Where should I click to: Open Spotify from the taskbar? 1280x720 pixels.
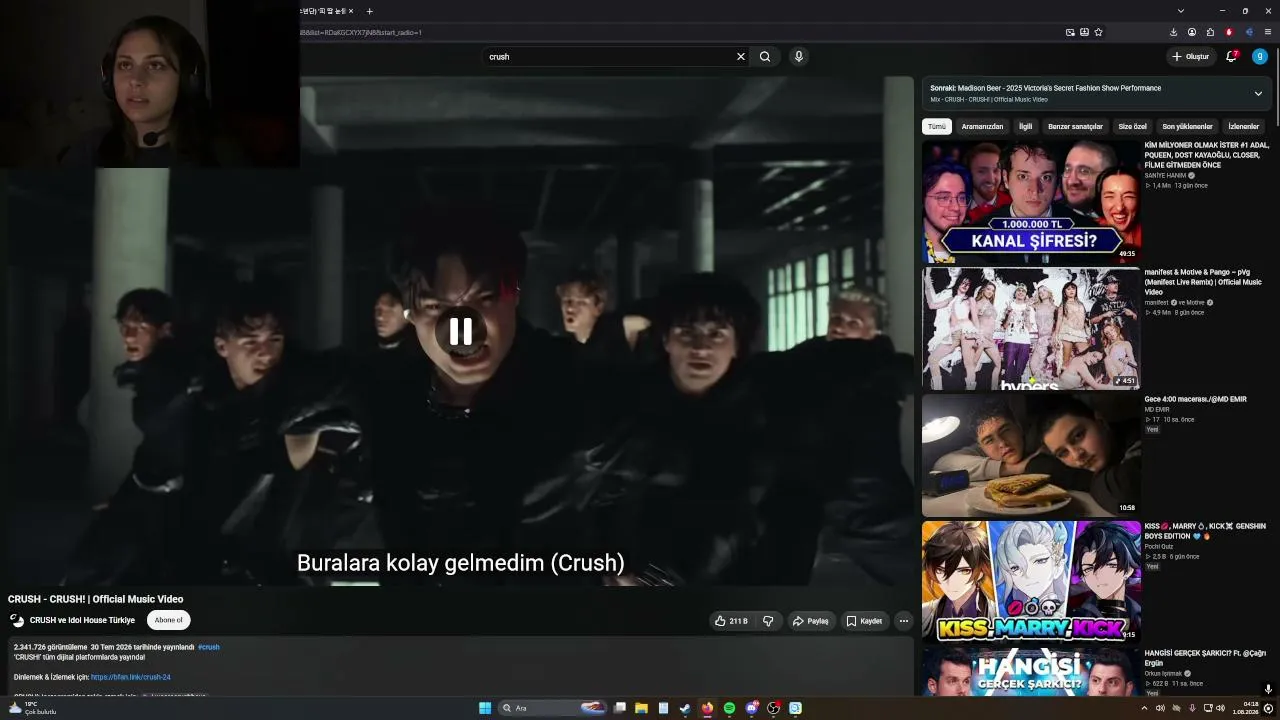click(729, 708)
